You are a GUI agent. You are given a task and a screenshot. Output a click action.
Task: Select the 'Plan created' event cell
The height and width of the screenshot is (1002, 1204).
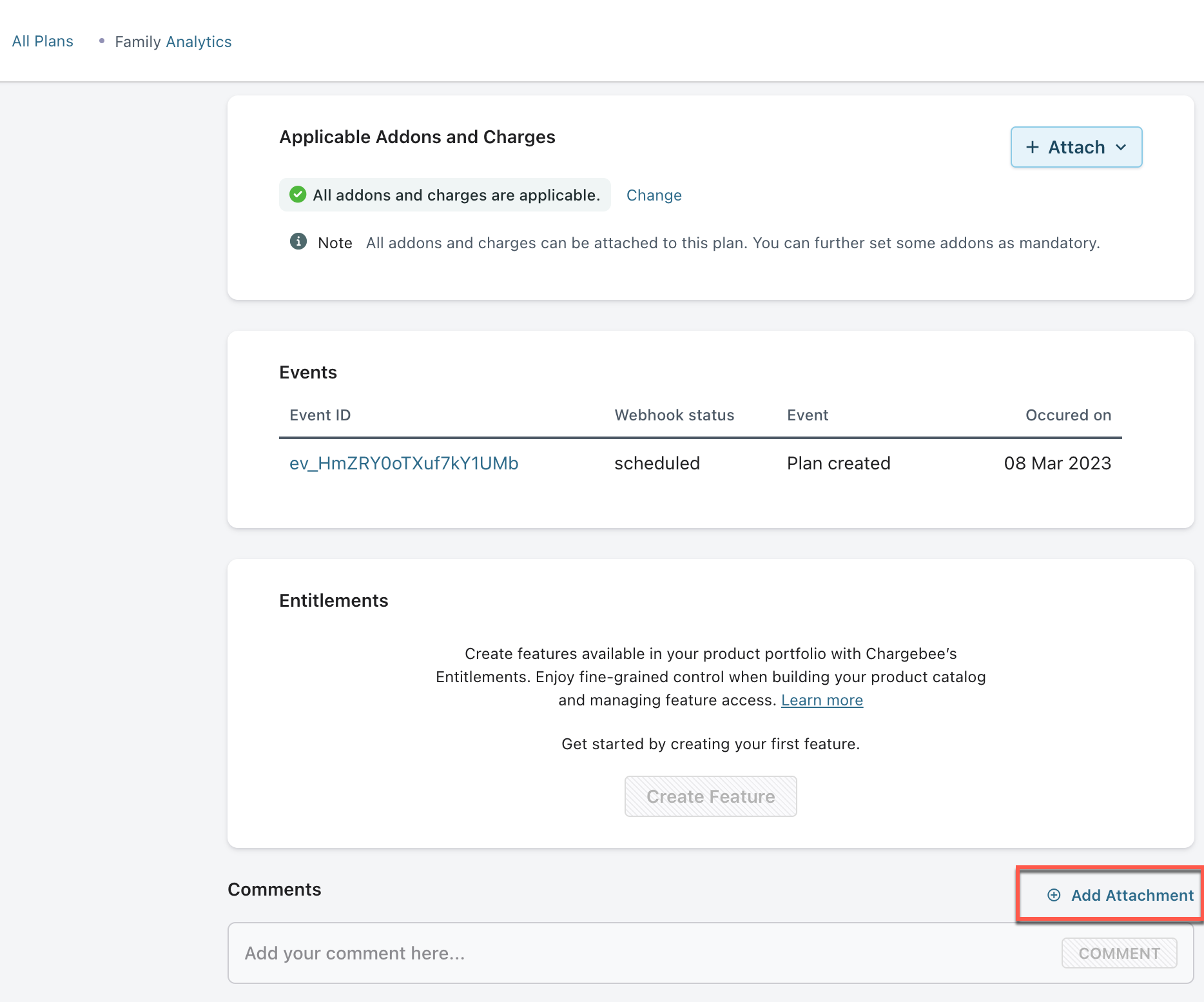click(x=839, y=464)
